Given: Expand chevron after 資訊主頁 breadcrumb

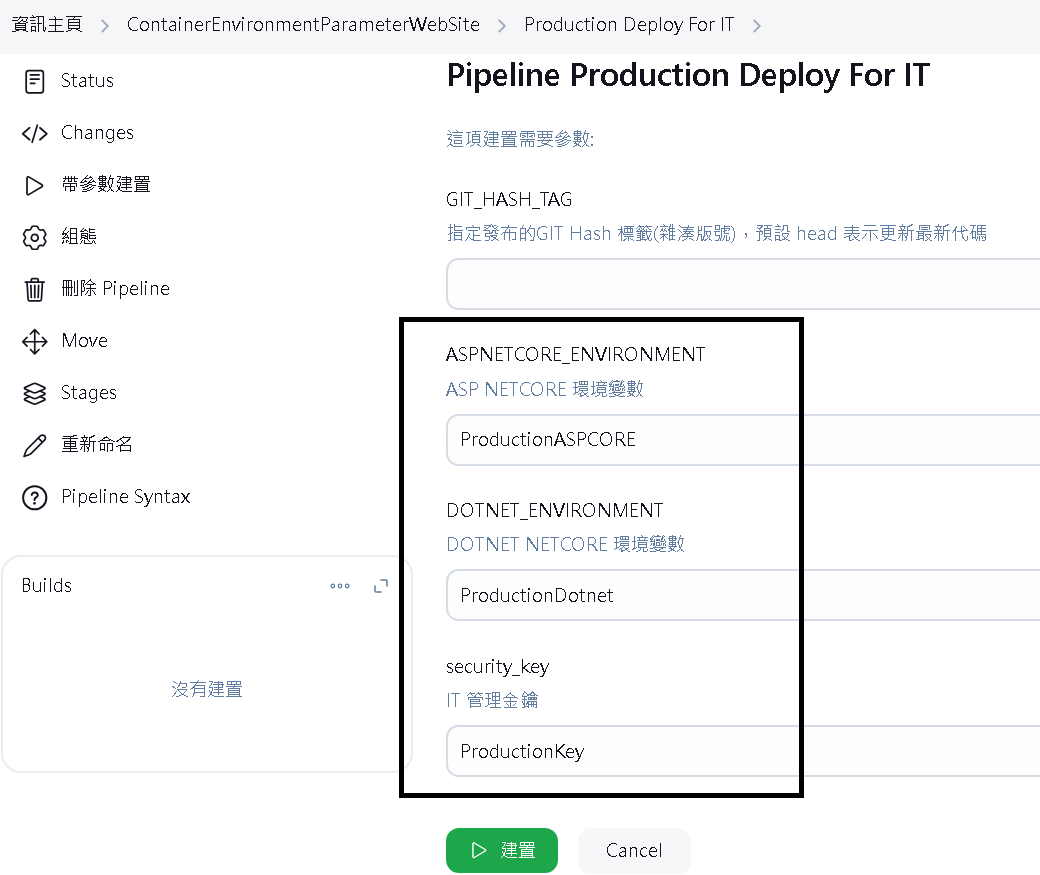Looking at the screenshot, I should coord(104,26).
